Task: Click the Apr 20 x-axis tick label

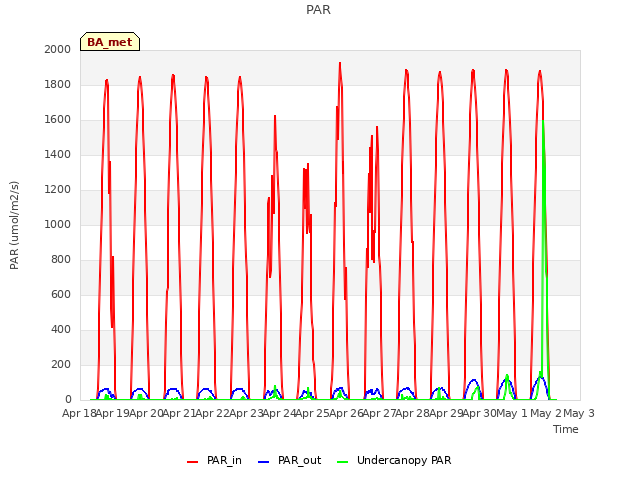Action: [x=146, y=413]
